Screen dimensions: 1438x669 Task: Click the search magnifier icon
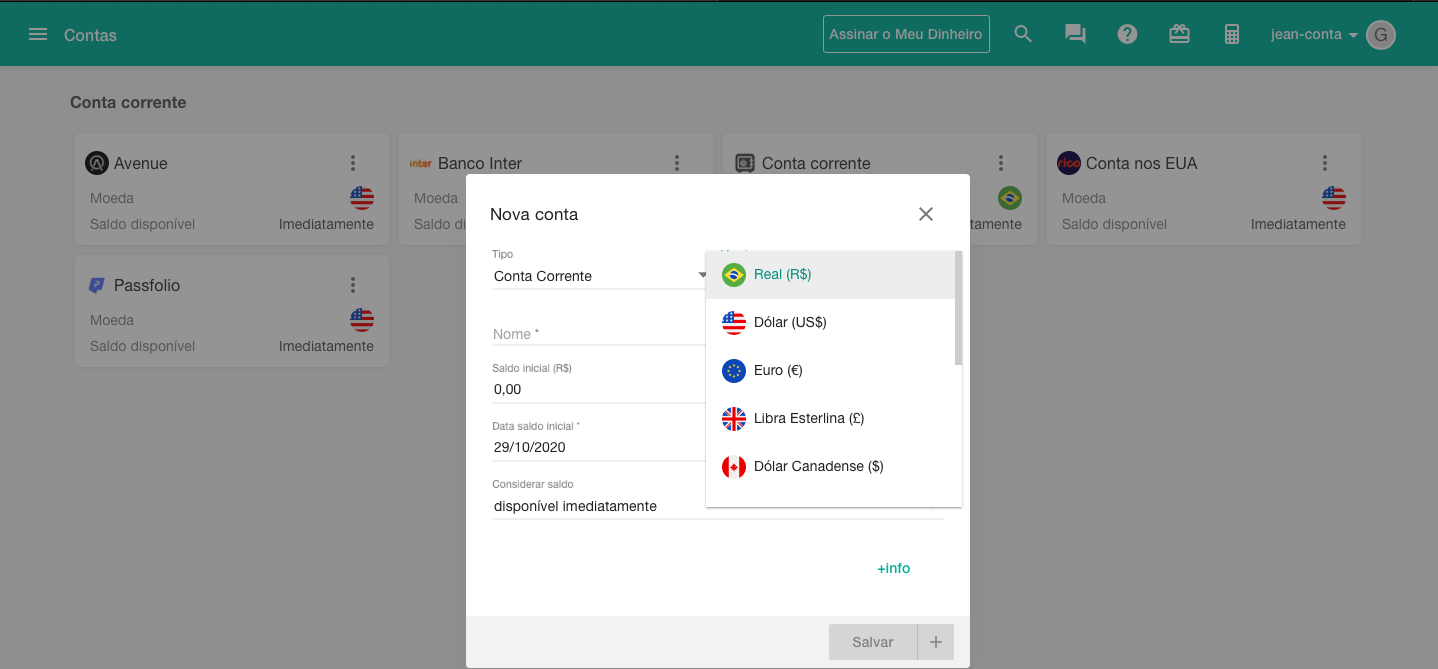click(1022, 34)
